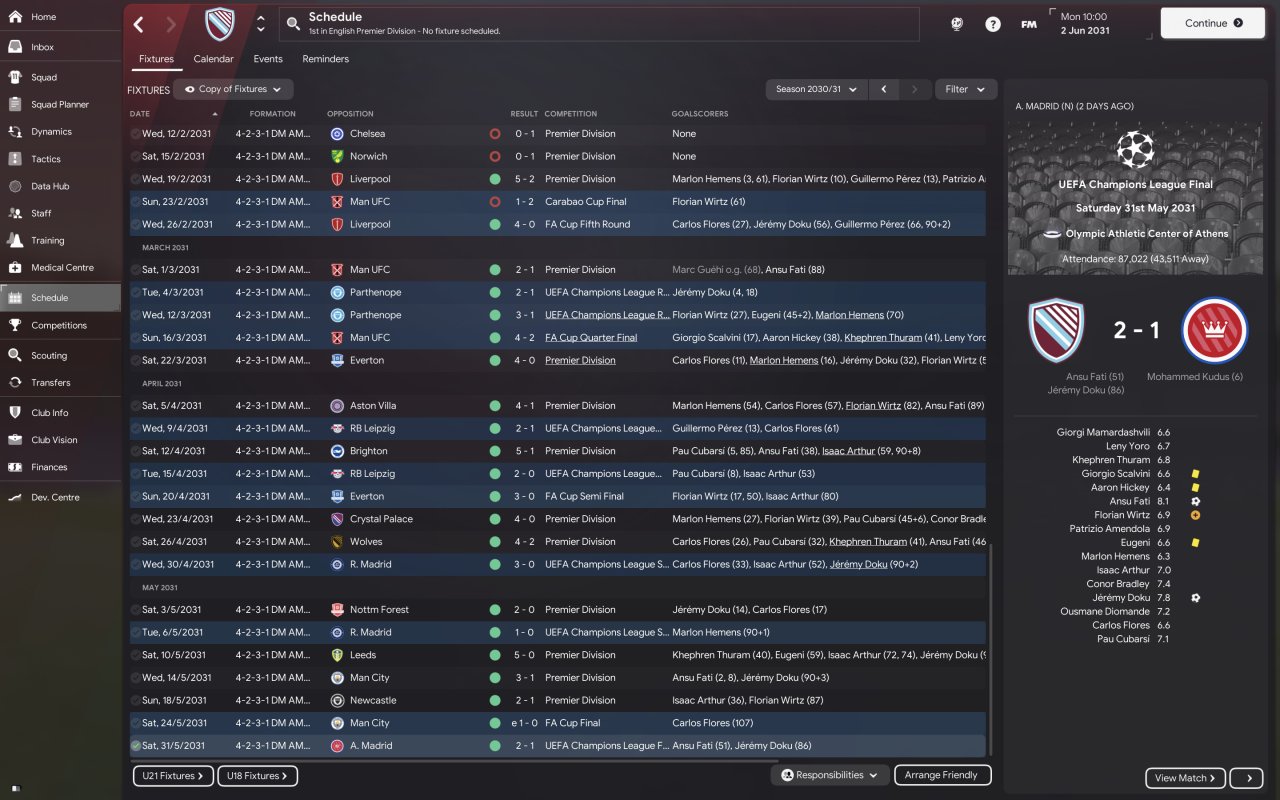Open the Copy of Fixtures view dropdown
This screenshot has width=1280, height=800.
[233, 89]
